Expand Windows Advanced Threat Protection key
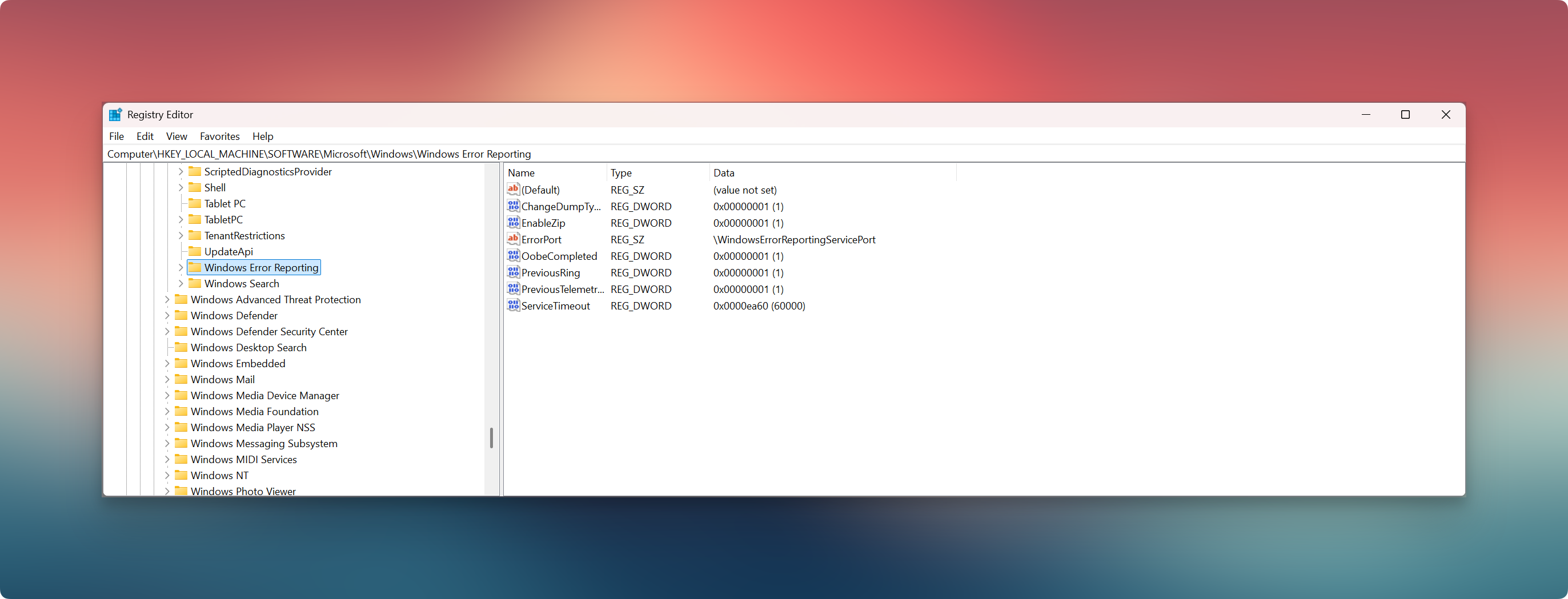The height and width of the screenshot is (599, 1568). pos(167,299)
